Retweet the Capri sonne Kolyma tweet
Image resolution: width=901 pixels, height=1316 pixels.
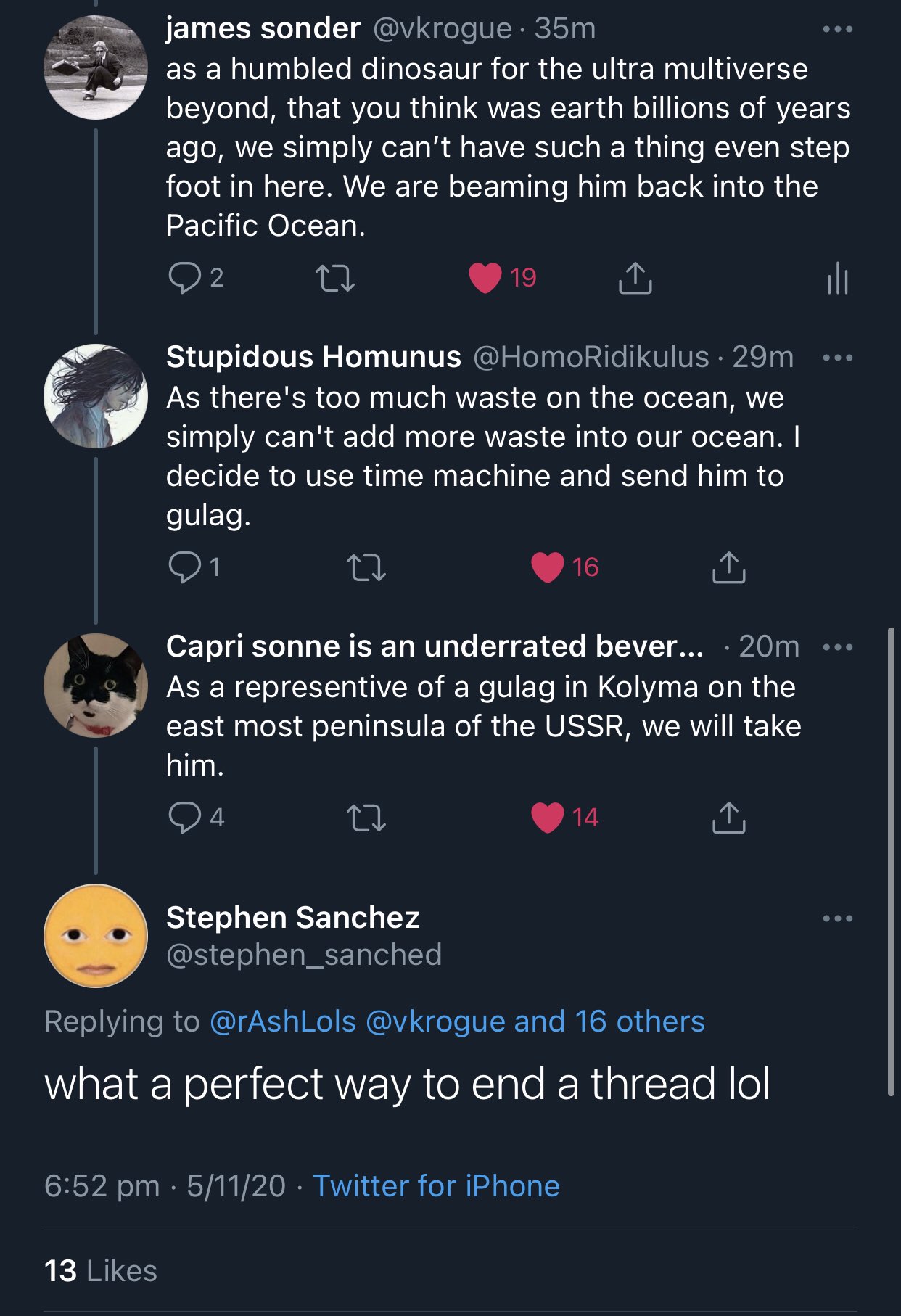(x=366, y=818)
